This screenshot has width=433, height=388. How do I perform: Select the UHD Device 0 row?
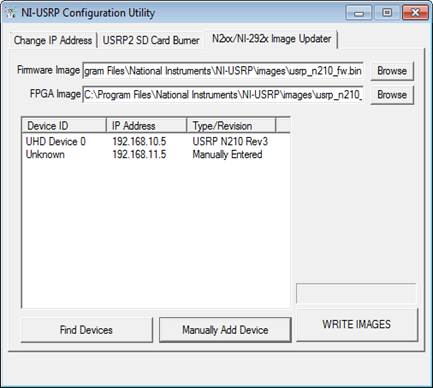pos(156,142)
